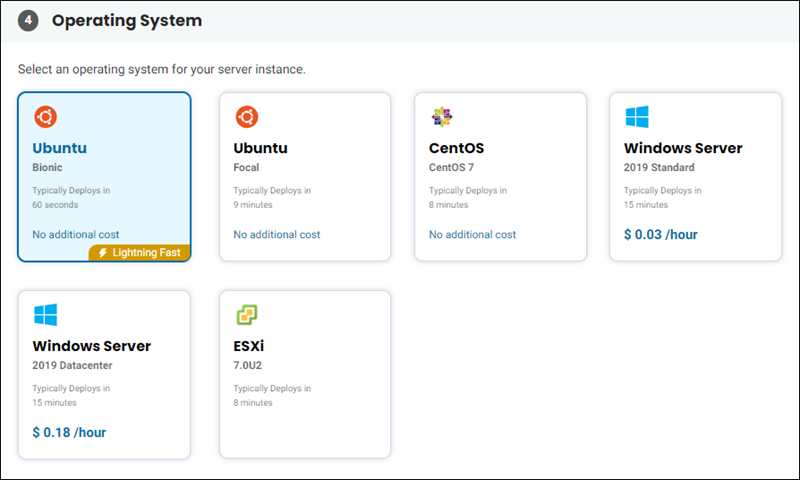The width and height of the screenshot is (800, 480).
Task: Select Windows Server 2019 Standard title
Action: pyautogui.click(x=683, y=148)
